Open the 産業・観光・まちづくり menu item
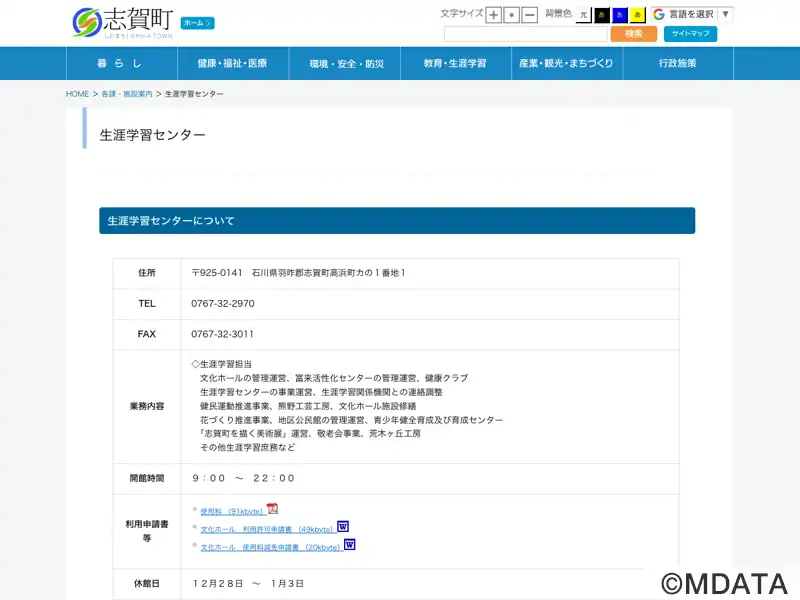 [566, 63]
